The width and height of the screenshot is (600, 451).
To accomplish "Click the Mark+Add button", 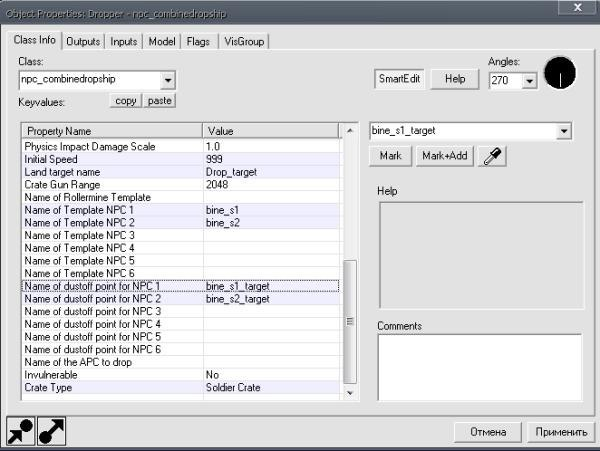I will click(445, 156).
